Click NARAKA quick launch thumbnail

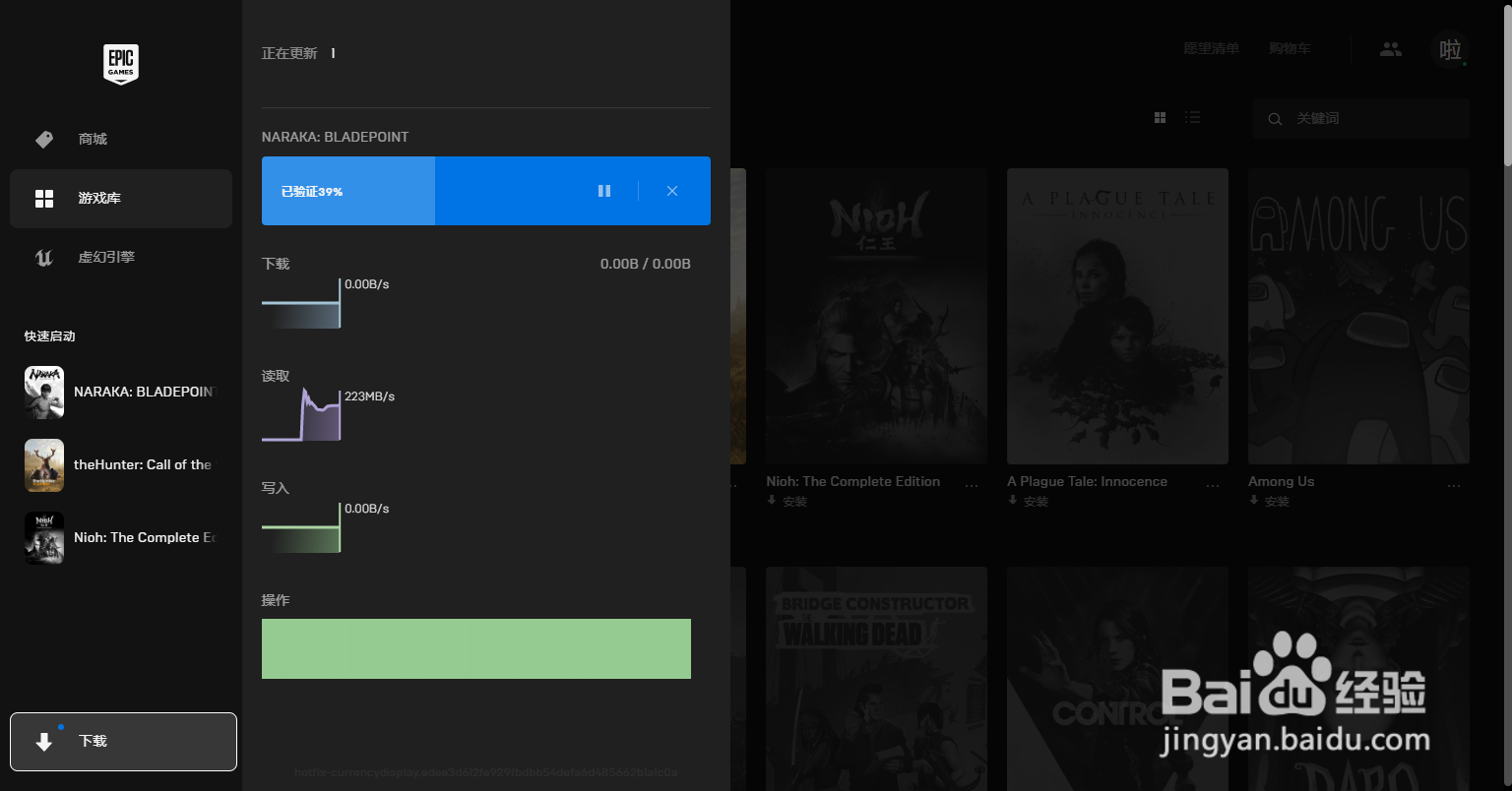click(44, 392)
